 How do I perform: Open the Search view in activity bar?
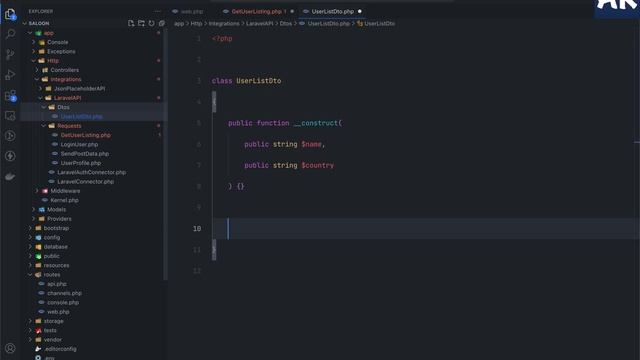pyautogui.click(x=10, y=34)
